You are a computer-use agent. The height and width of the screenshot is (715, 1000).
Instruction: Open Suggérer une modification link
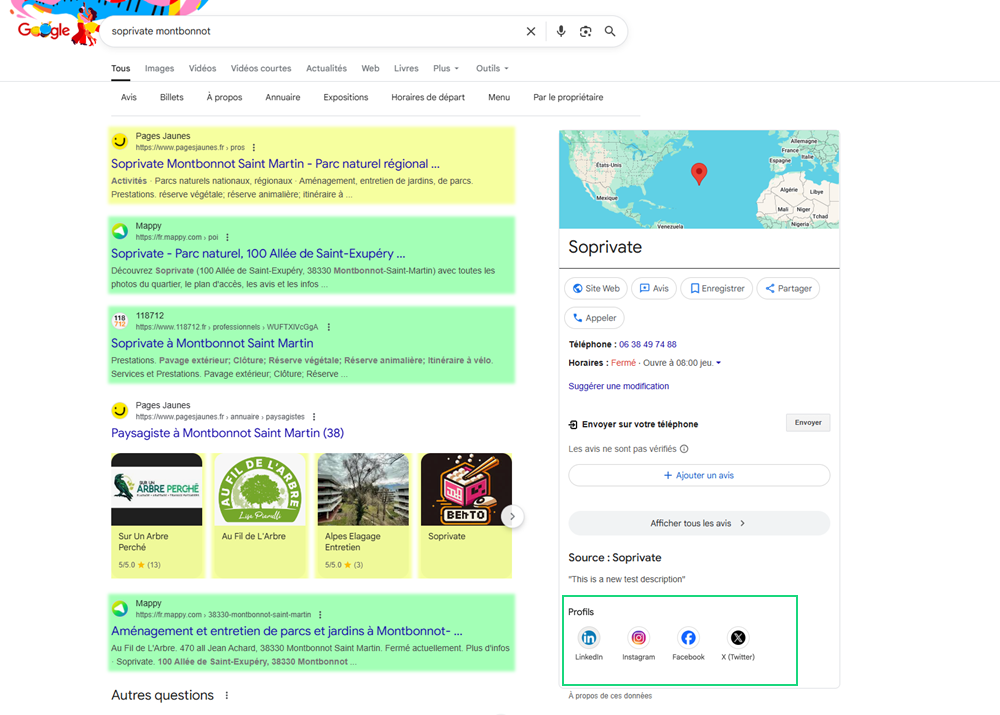(618, 386)
